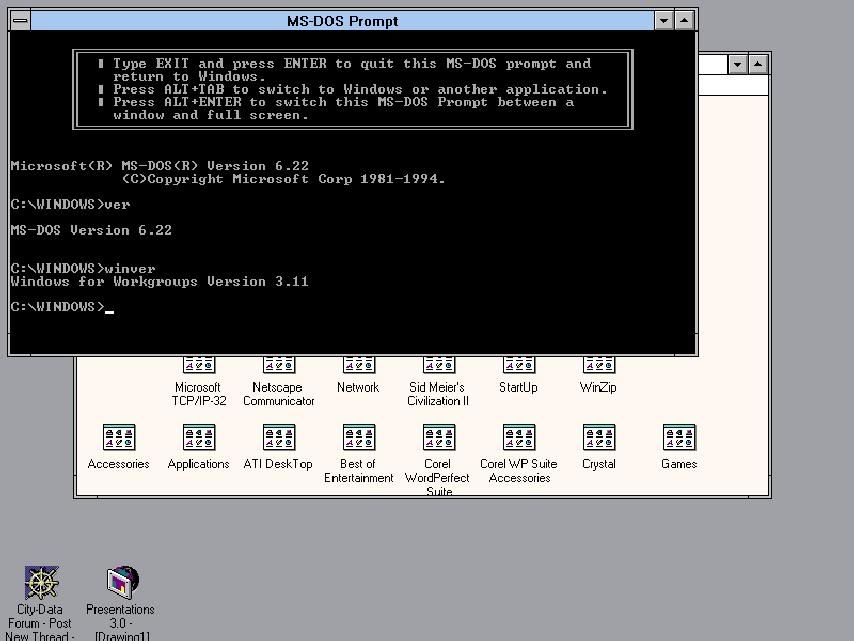The image size is (854, 641).
Task: Click the 'C:\WINDOWS>winver' command line
Action: coord(83,268)
